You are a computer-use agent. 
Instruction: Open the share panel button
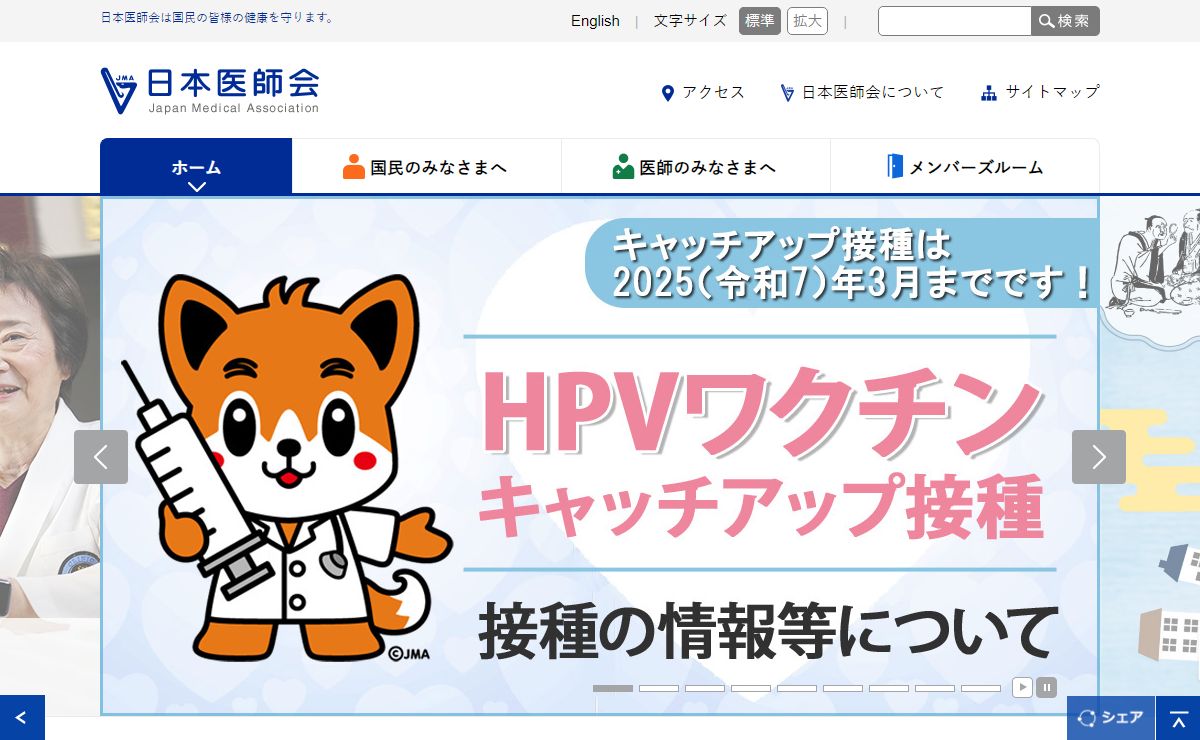(x=1110, y=717)
